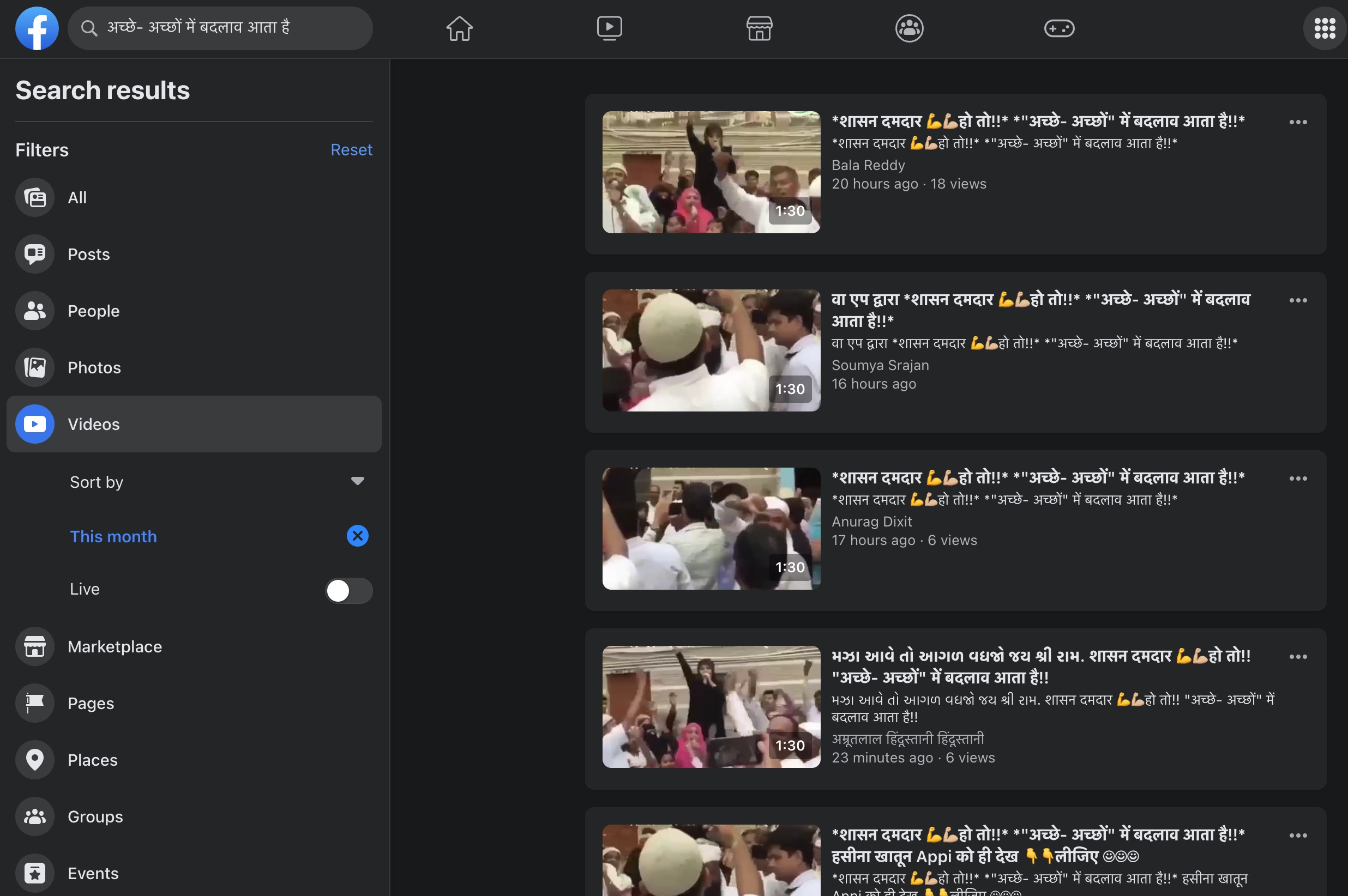The image size is (1348, 896).
Task: Open the Soumya Srajan profile link
Action: point(880,365)
